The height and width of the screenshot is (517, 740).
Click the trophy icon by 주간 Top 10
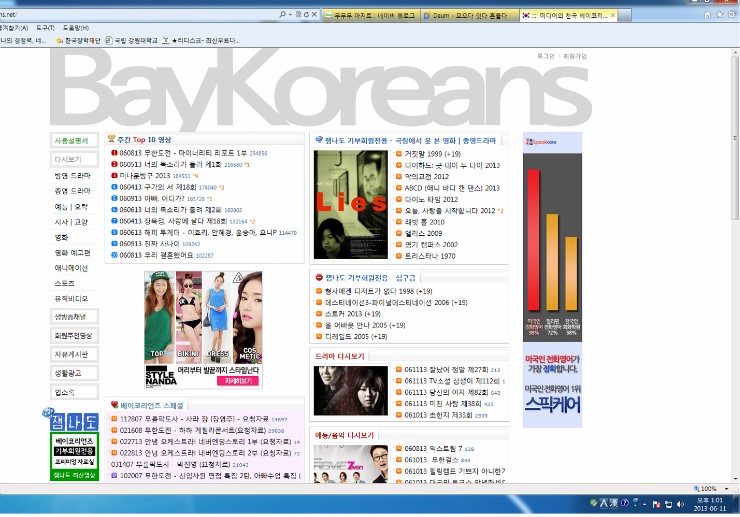[x=111, y=139]
